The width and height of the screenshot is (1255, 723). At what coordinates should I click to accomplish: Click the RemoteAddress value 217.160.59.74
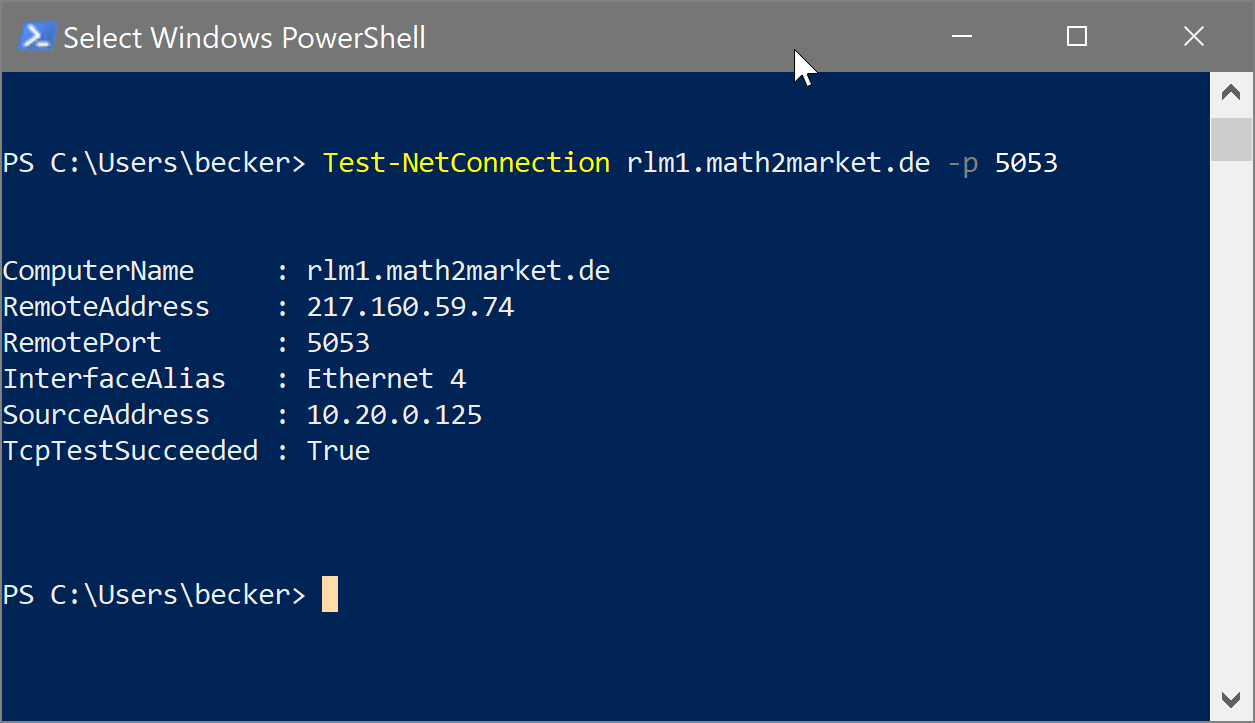[x=410, y=307]
